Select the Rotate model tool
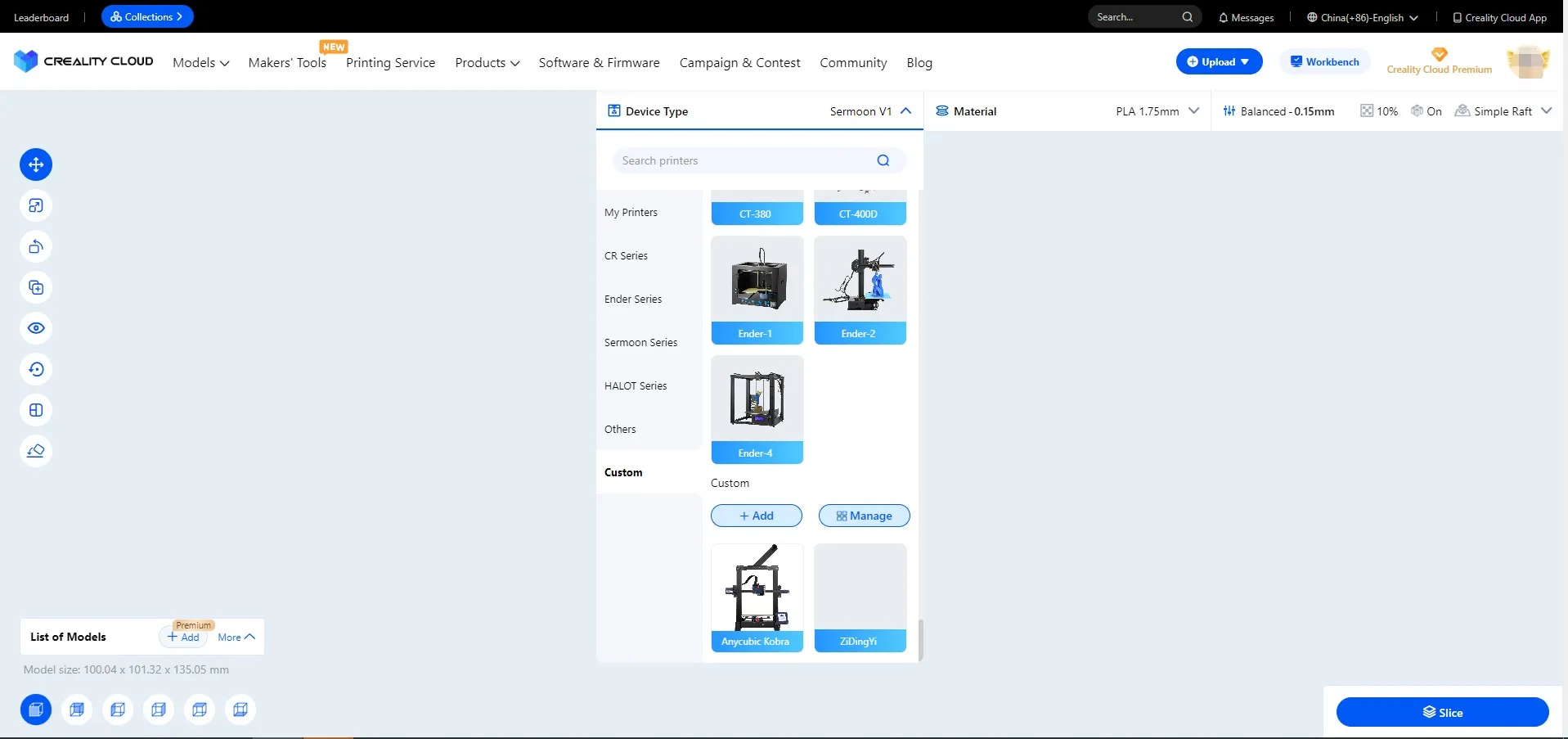This screenshot has height=739, width=1568. pyautogui.click(x=36, y=246)
